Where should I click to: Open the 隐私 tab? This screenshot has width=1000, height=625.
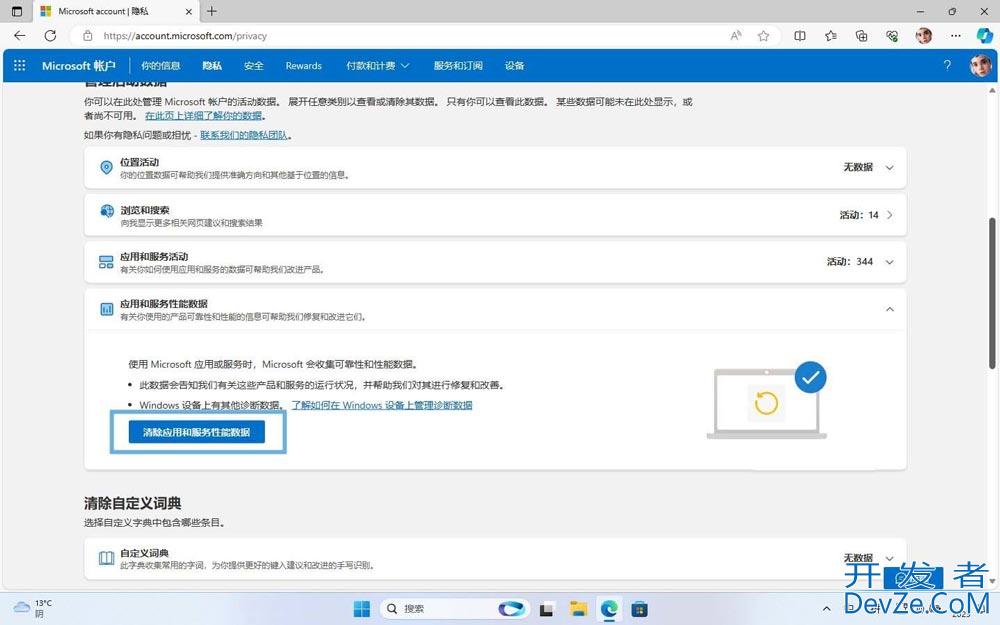212,65
